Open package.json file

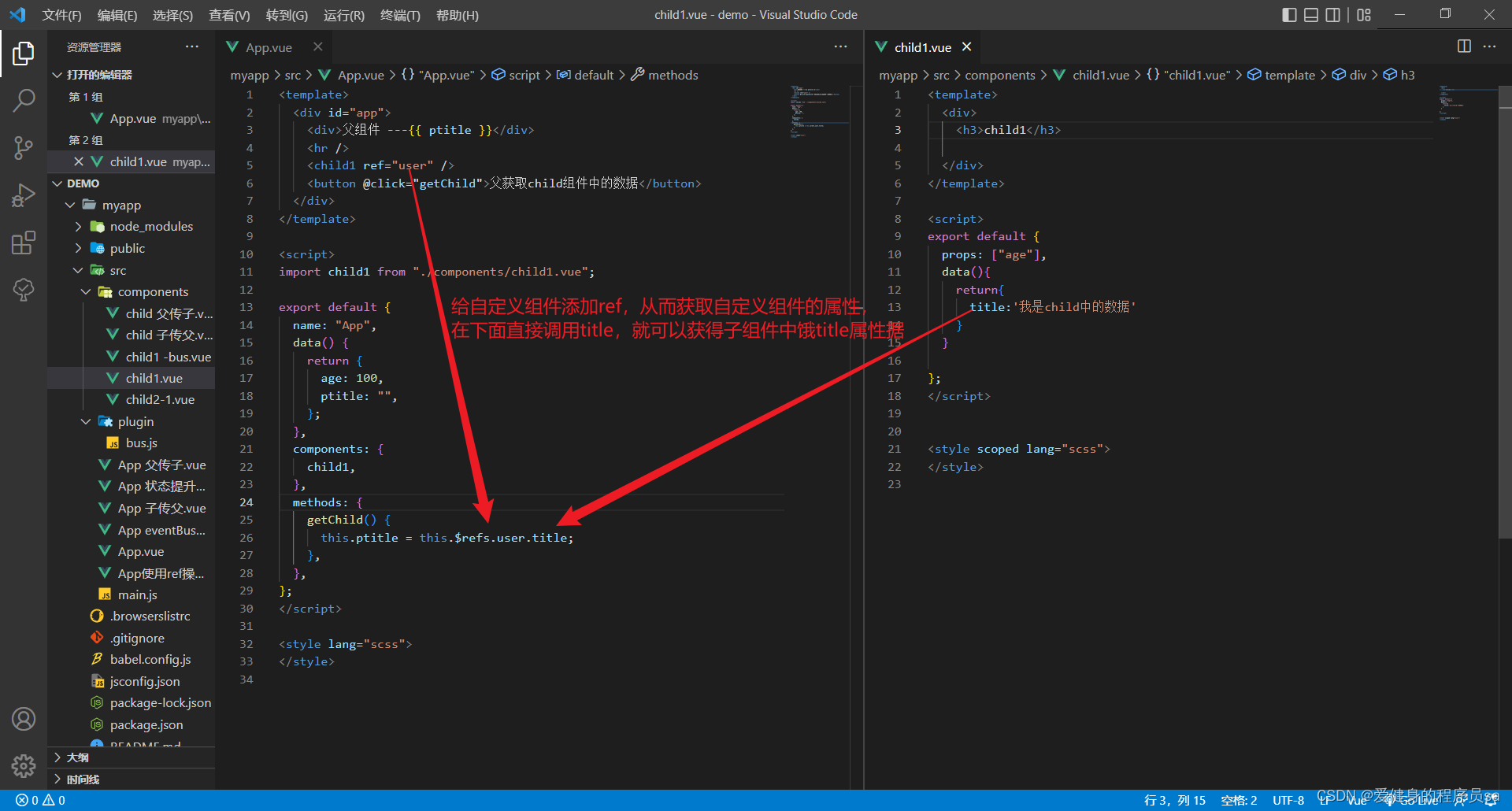131,725
